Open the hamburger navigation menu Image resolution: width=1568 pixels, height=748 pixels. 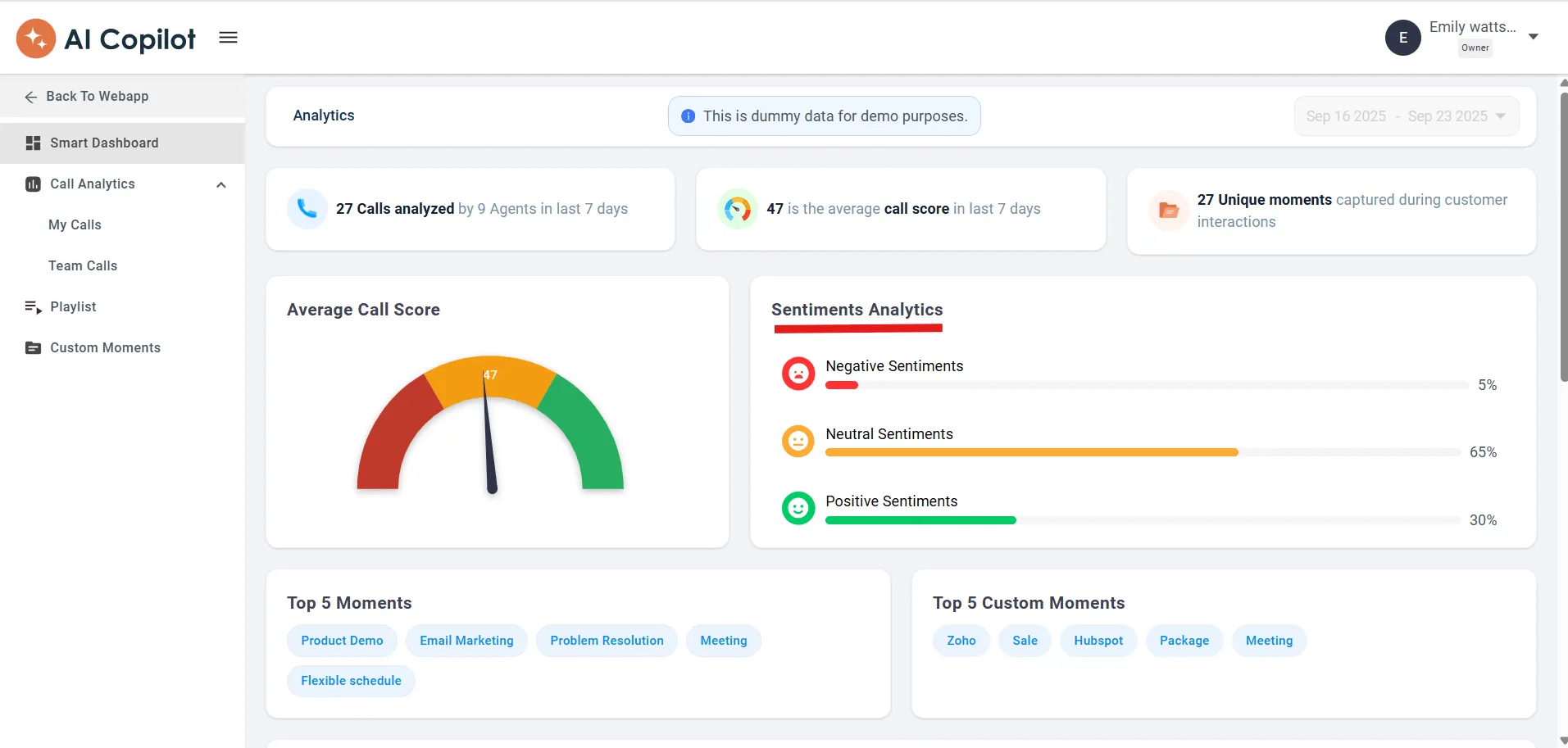[x=228, y=37]
